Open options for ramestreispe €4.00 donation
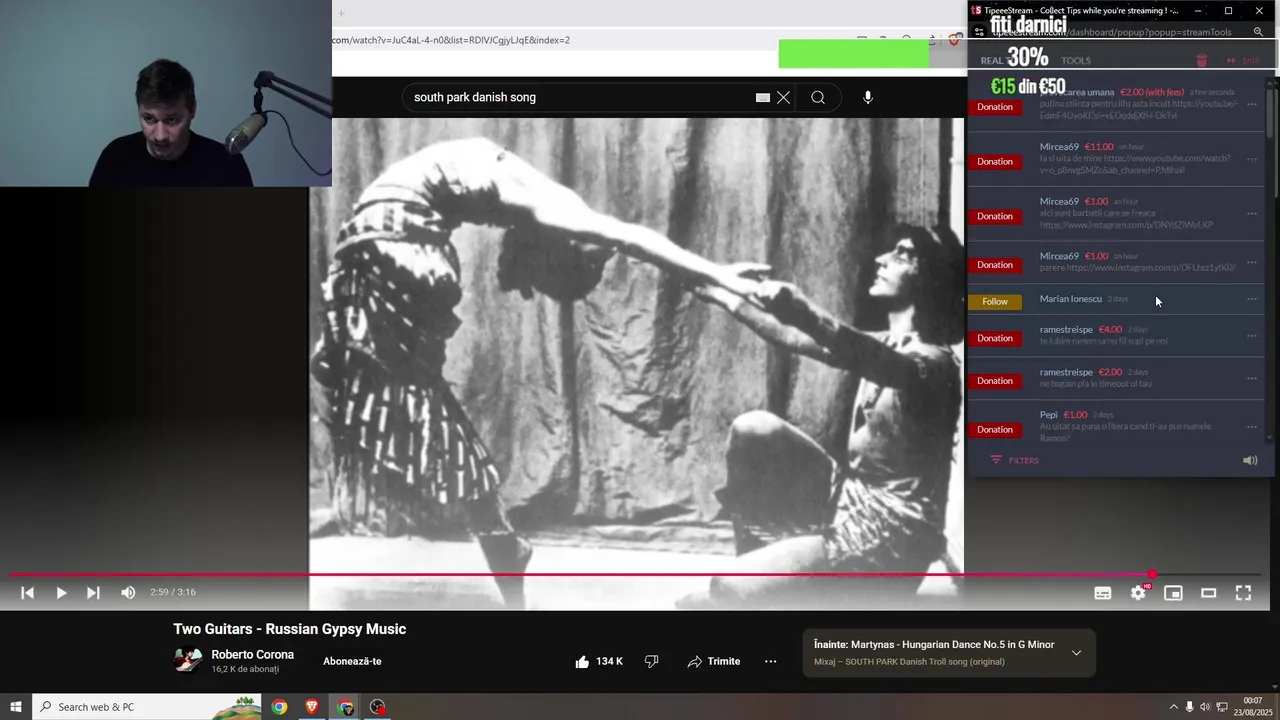 1251,336
